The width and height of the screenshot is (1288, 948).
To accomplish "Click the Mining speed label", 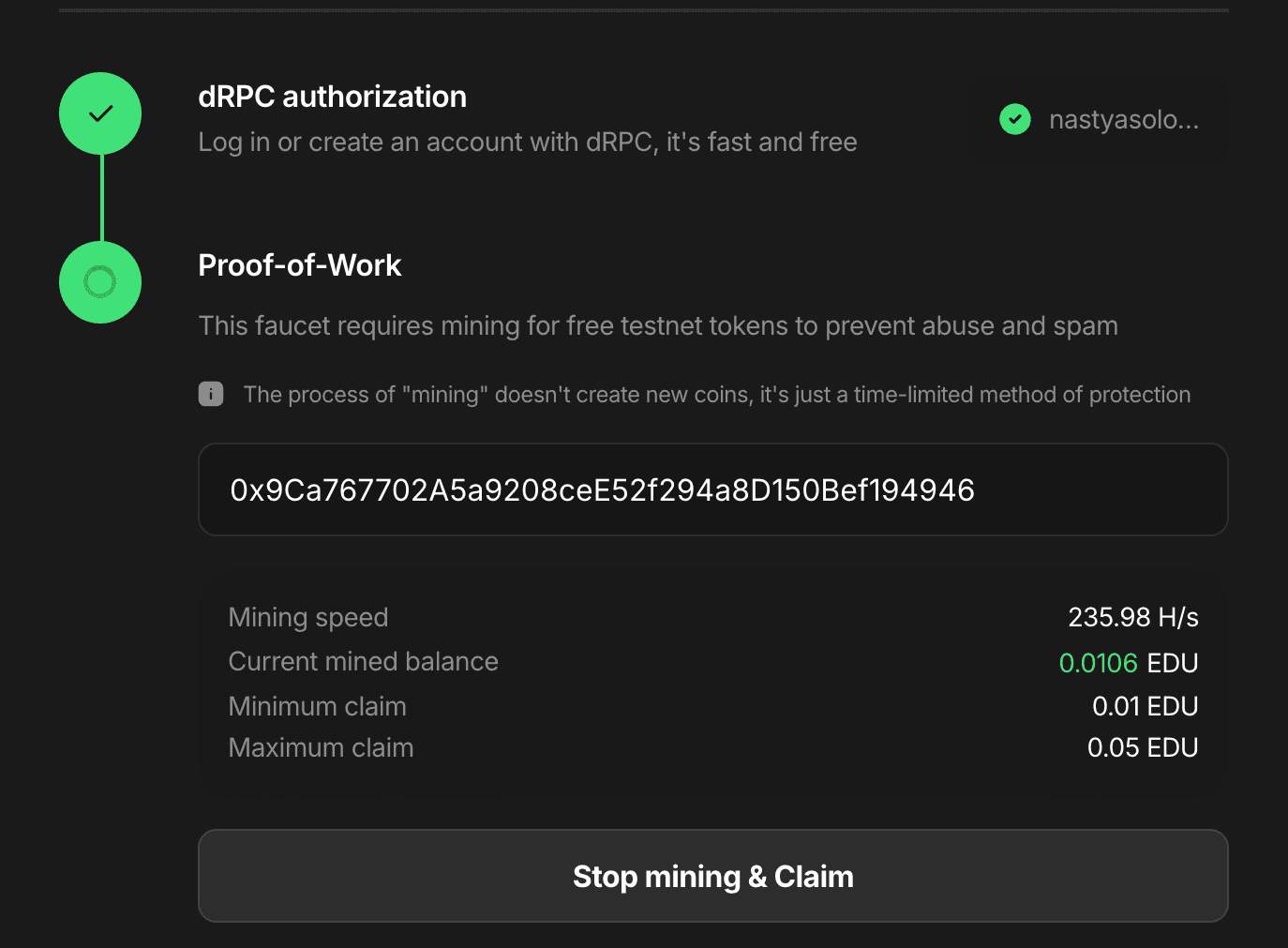I will [308, 617].
